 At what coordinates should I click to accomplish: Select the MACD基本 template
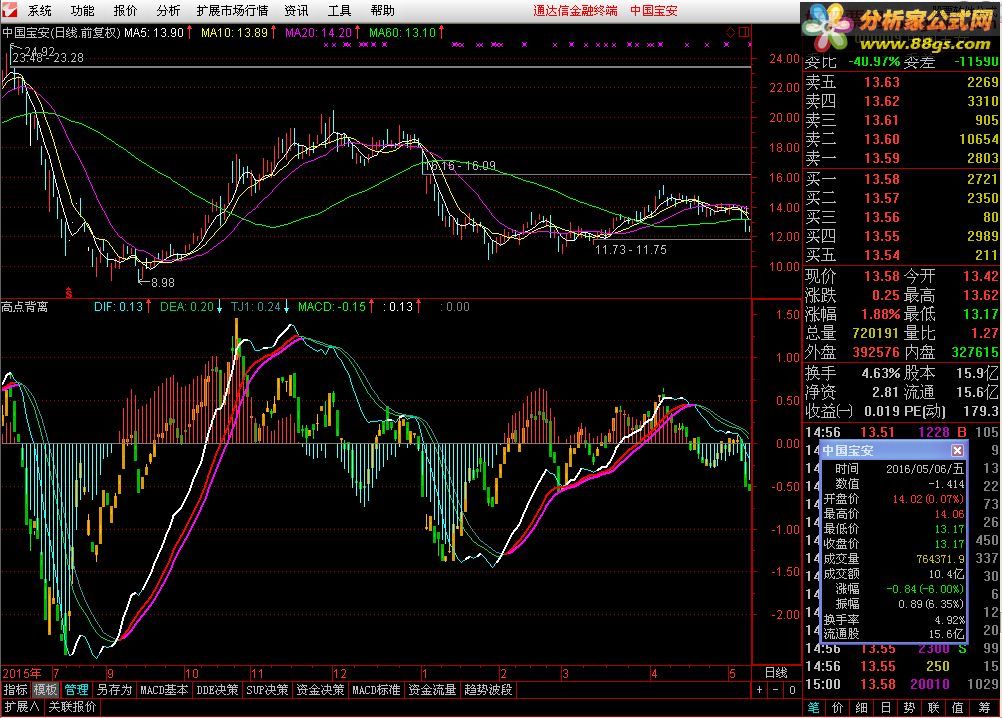164,690
